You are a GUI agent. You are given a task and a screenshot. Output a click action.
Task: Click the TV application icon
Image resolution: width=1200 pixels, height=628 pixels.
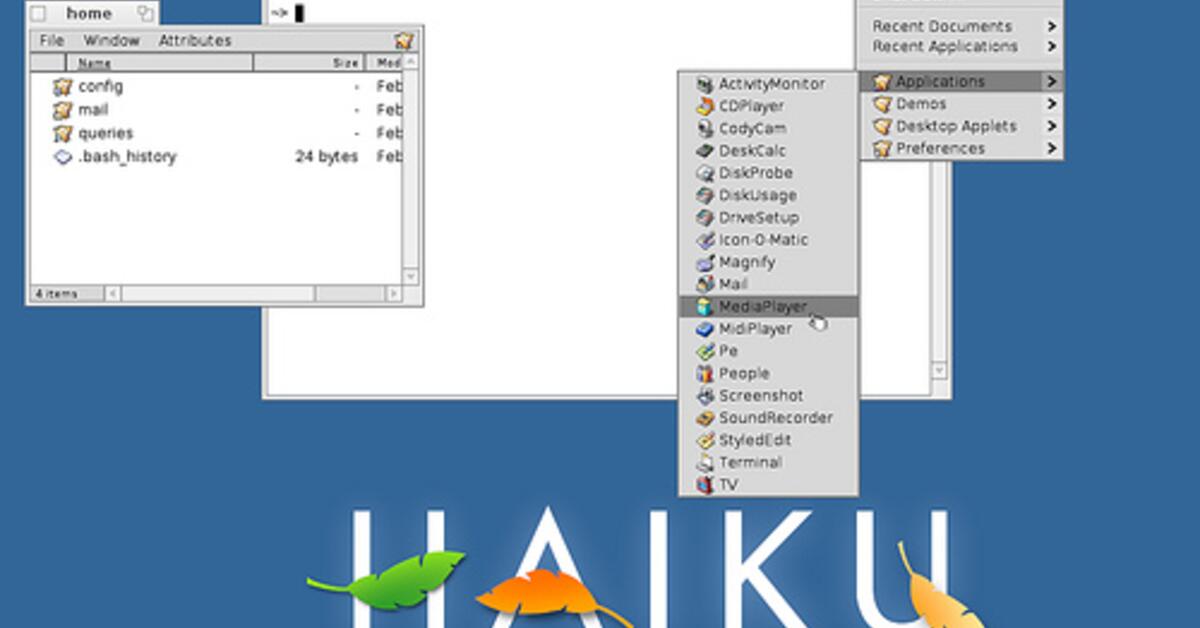point(704,485)
